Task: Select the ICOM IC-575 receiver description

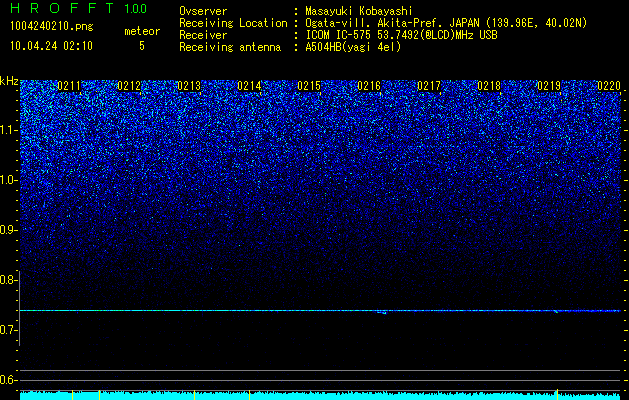Action: (401, 35)
